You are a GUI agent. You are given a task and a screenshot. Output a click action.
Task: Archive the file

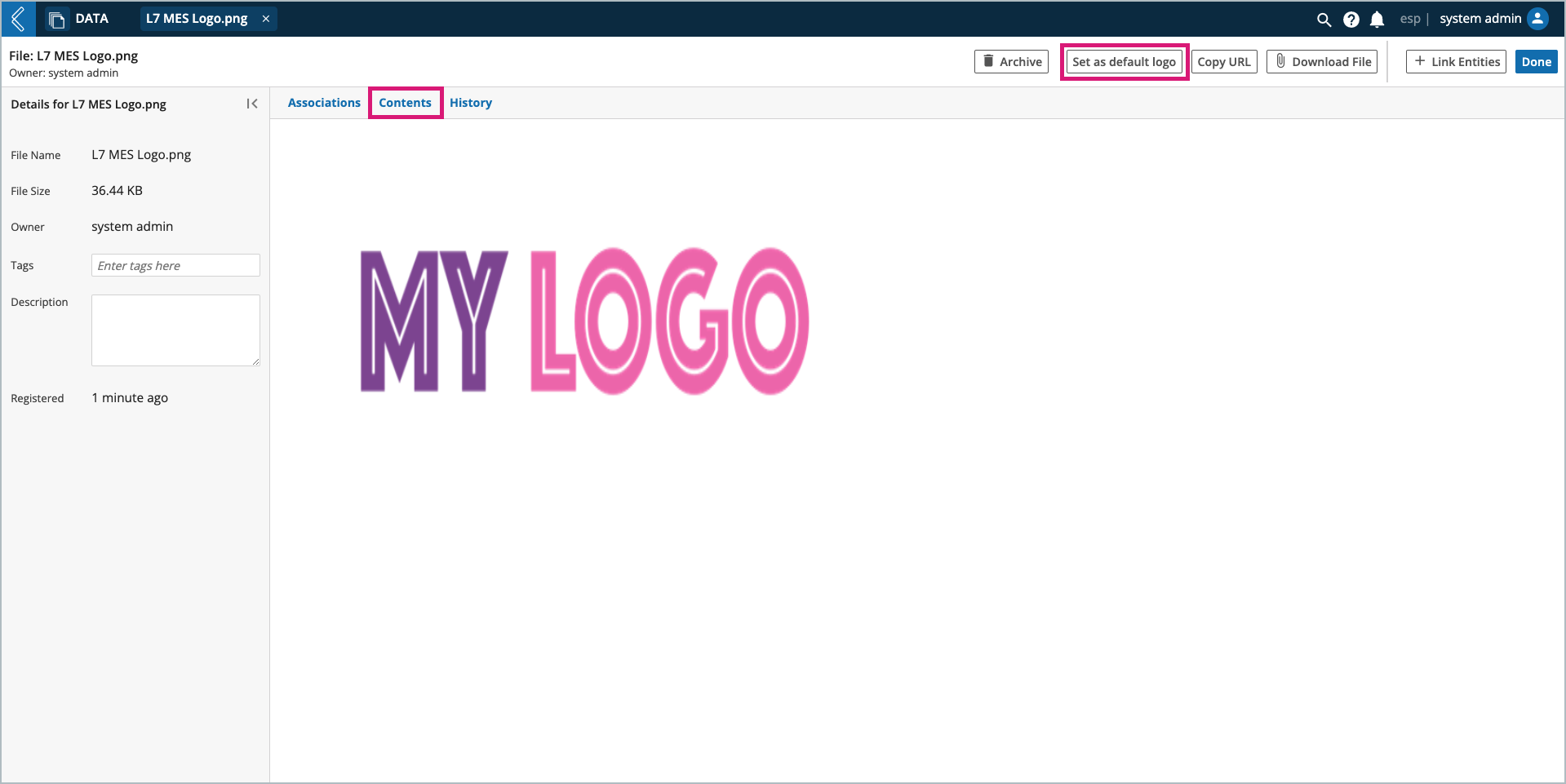(1011, 62)
